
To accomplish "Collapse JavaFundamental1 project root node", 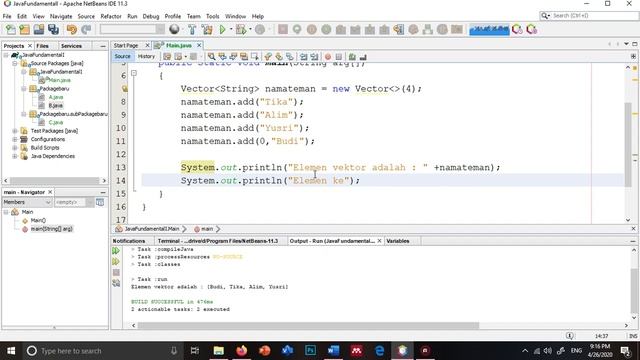I will click(x=6, y=55).
